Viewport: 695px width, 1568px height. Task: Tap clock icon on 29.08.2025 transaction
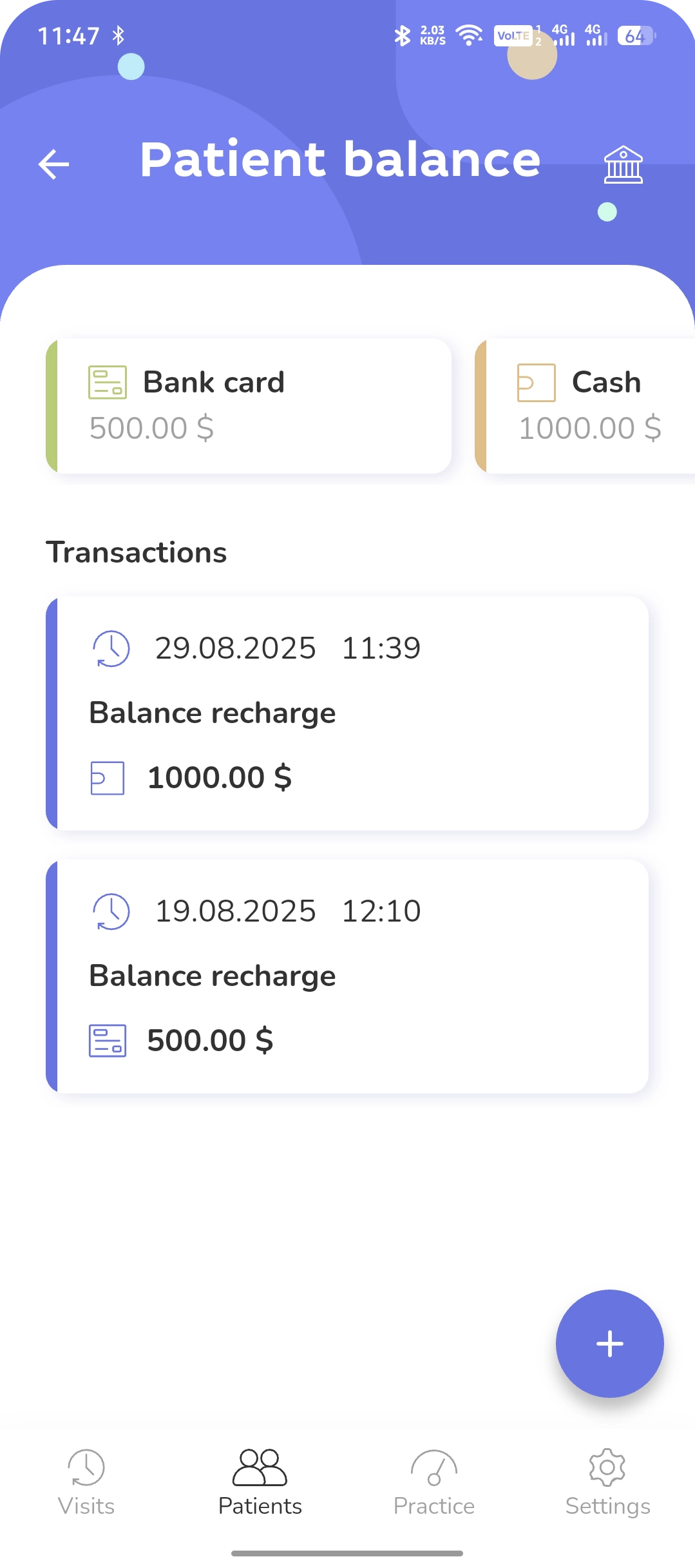click(x=111, y=648)
